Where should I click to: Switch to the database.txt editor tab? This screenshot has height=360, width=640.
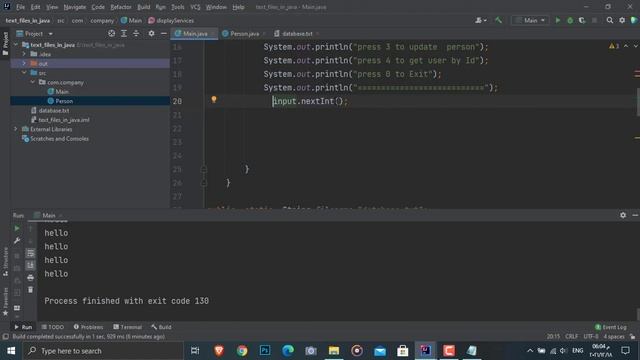(x=296, y=33)
